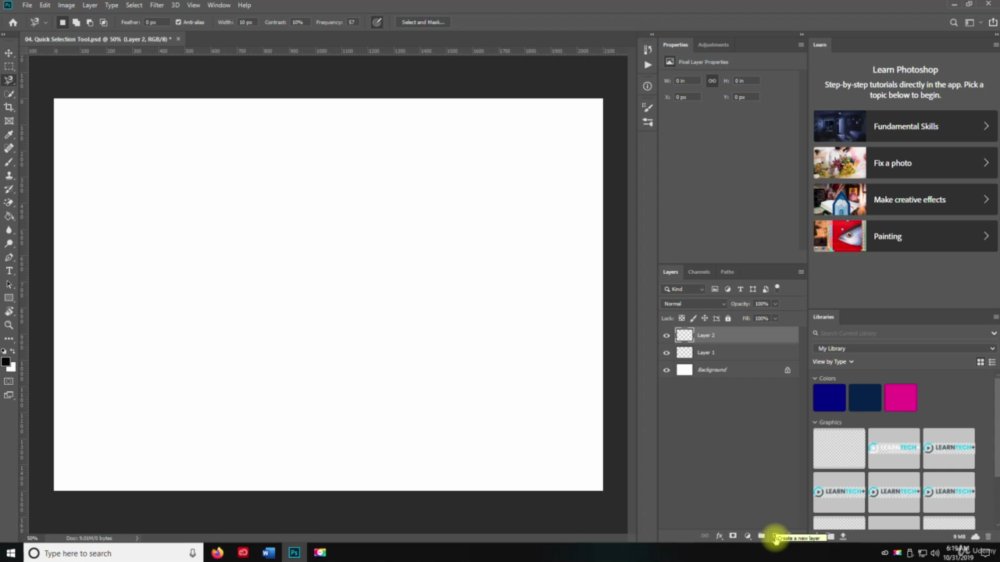The height and width of the screenshot is (562, 1000).
Task: Click the Feather input field
Action: coord(155,22)
